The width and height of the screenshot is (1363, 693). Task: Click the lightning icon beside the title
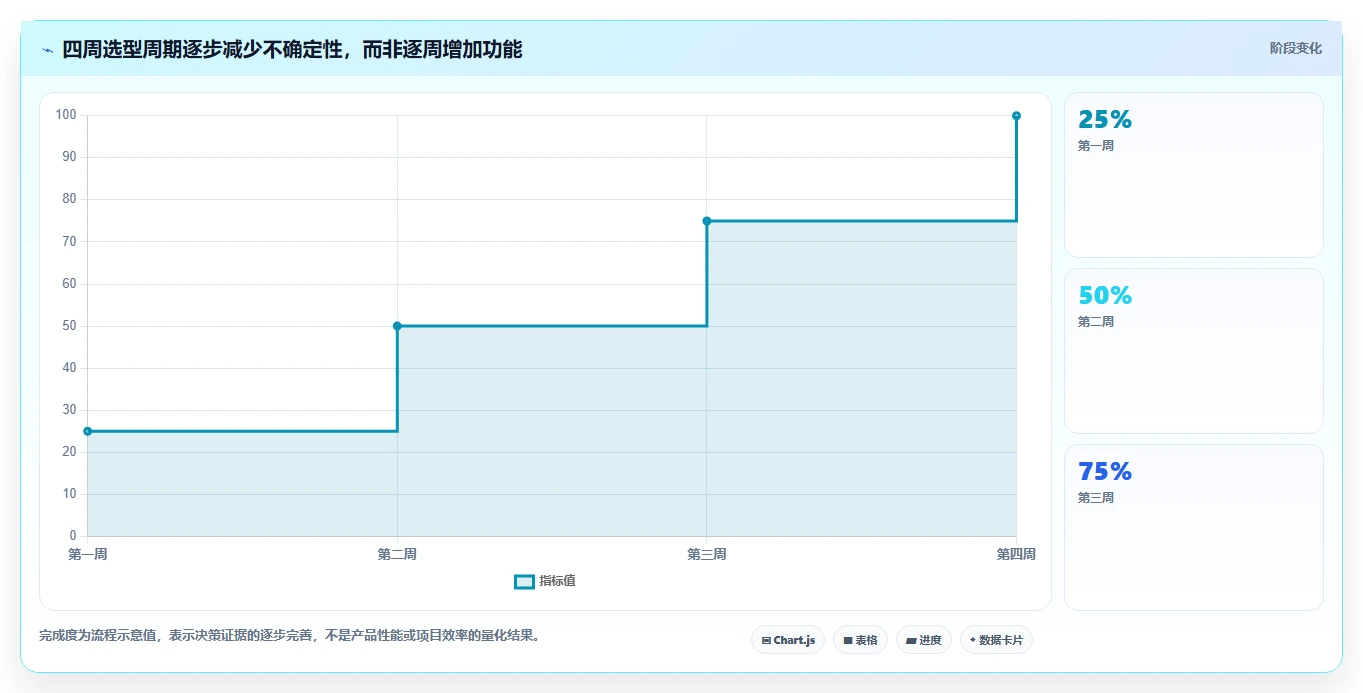point(47,50)
